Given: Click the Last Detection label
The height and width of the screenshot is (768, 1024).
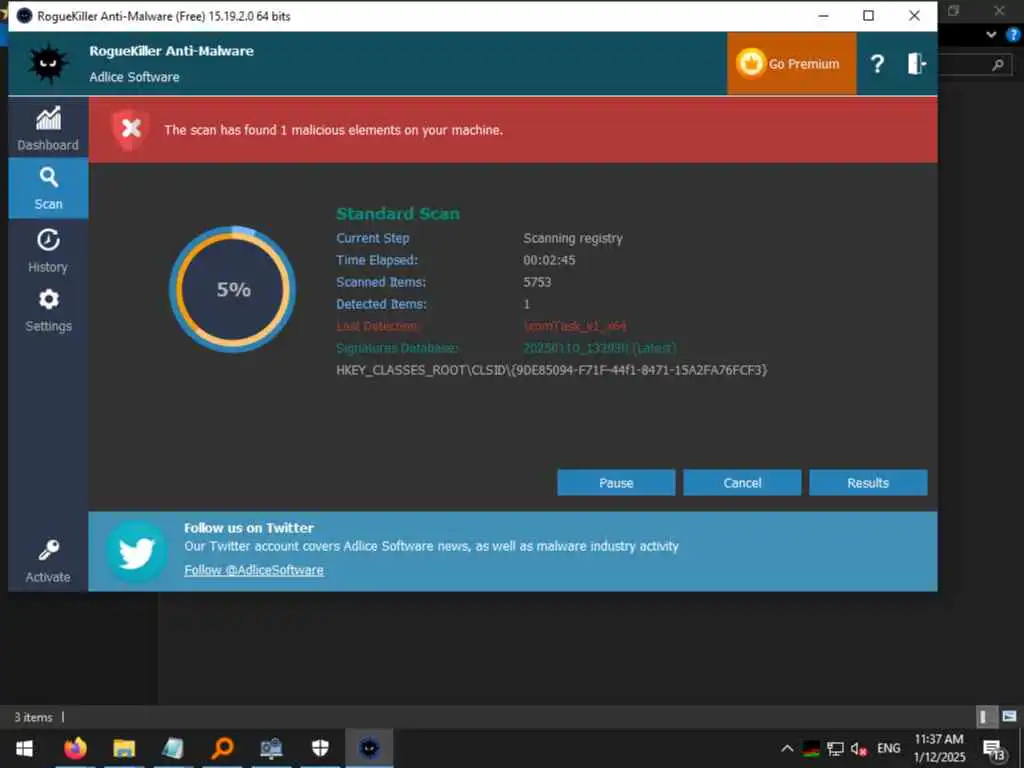Looking at the screenshot, I should coord(378,326).
